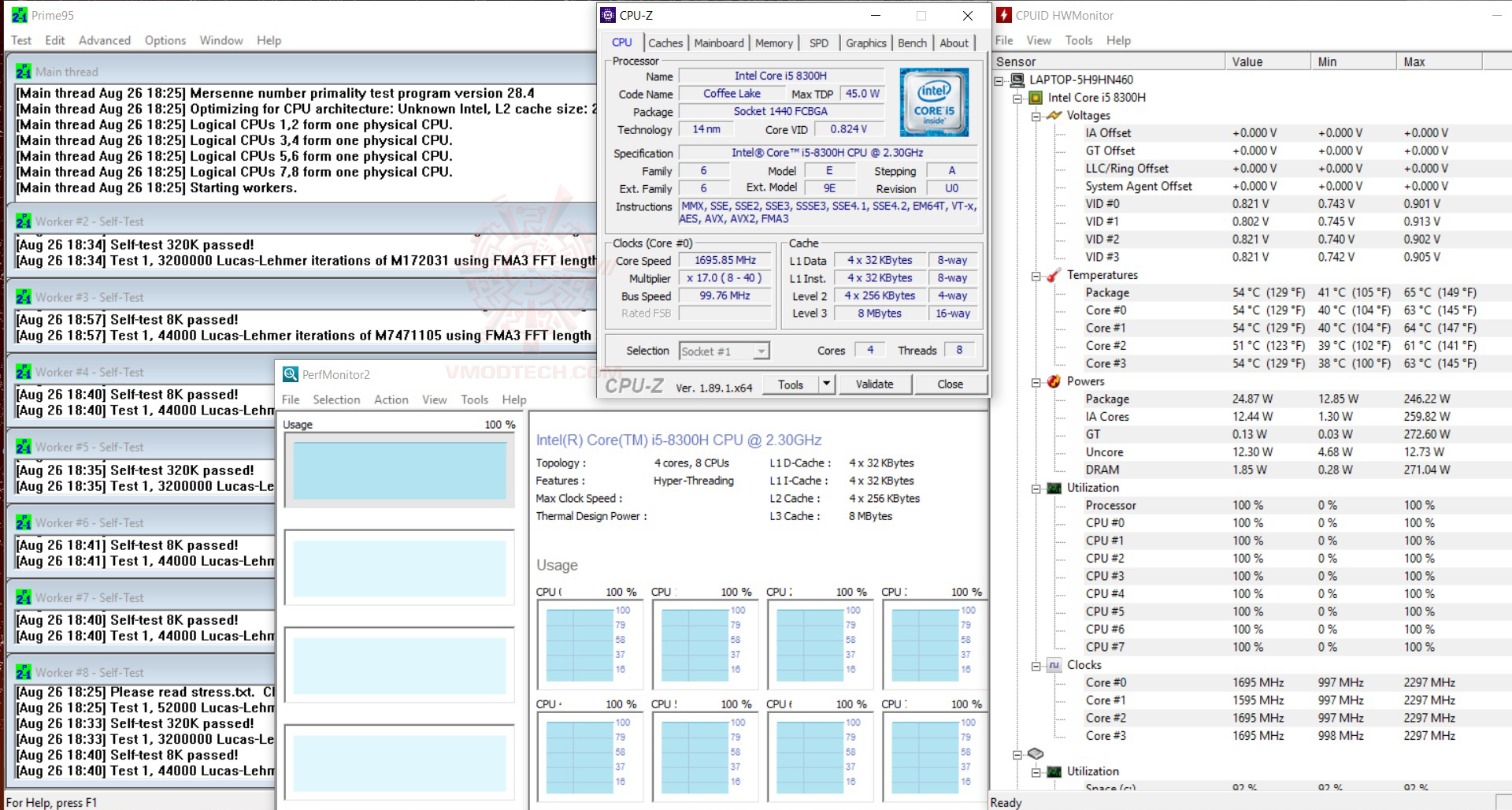Click the Max column header in HWMonitor

pyautogui.click(x=1438, y=61)
